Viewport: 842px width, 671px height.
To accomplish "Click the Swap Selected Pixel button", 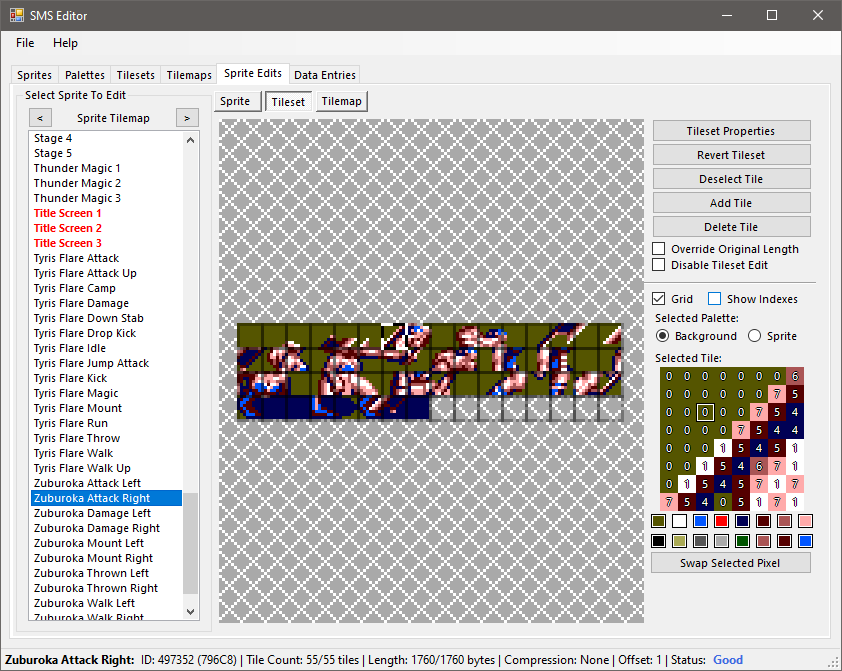I will click(730, 563).
